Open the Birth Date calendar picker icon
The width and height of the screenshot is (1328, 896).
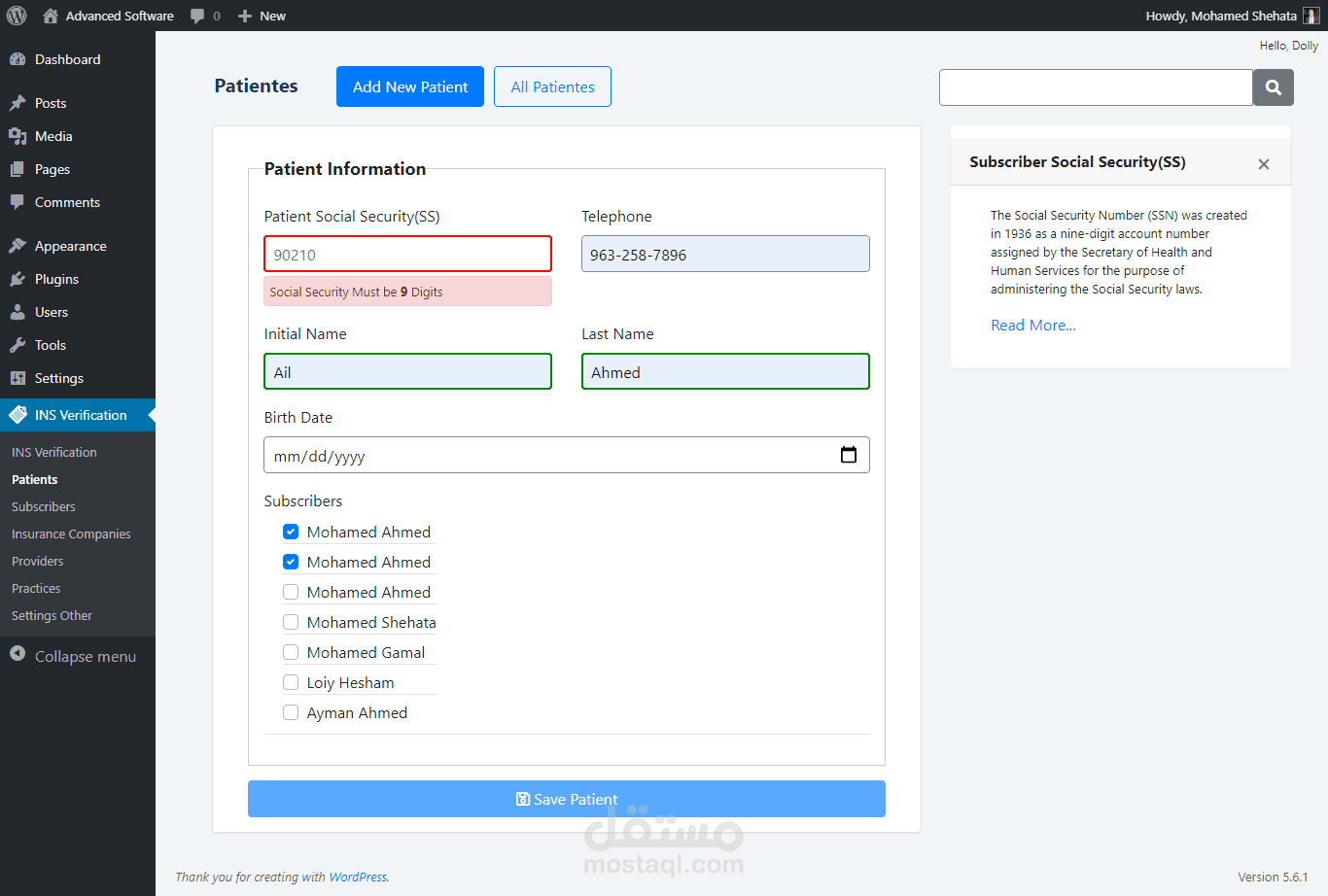(x=848, y=455)
